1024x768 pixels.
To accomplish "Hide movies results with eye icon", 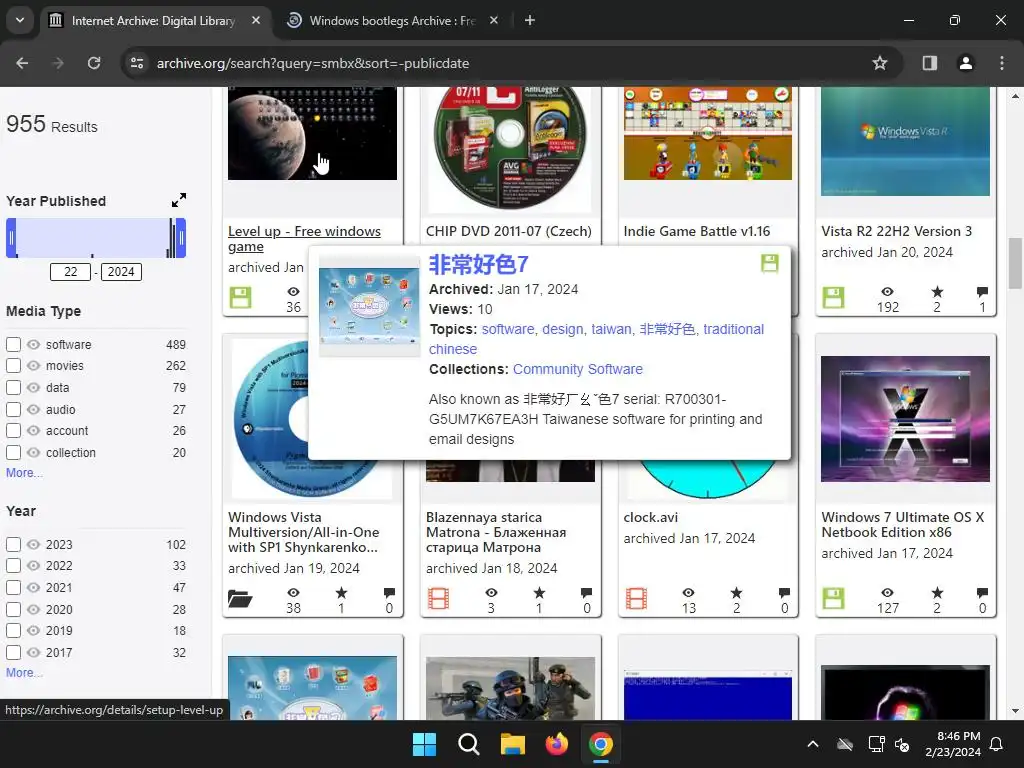I will click(33, 366).
